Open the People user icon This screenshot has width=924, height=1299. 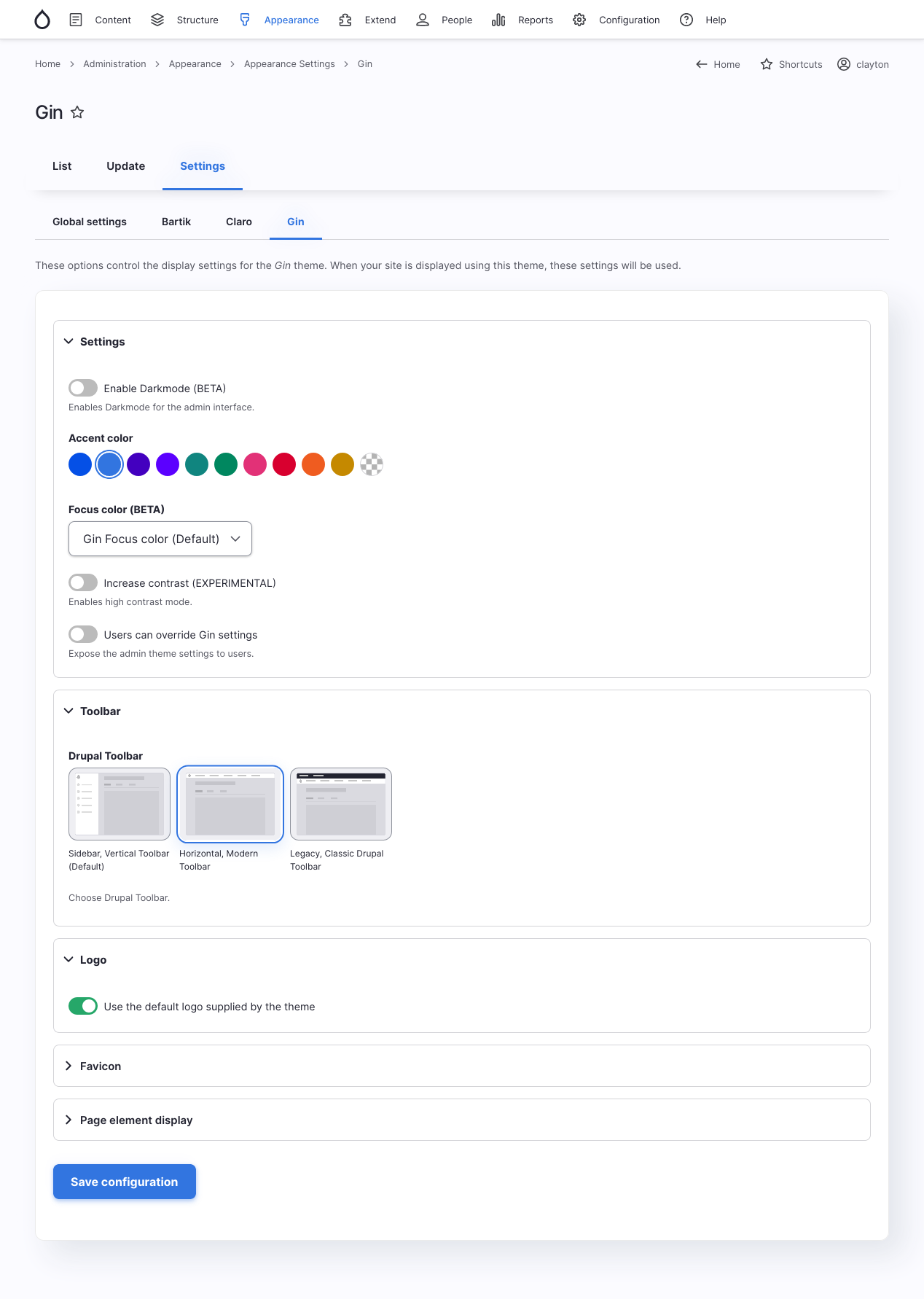click(423, 20)
